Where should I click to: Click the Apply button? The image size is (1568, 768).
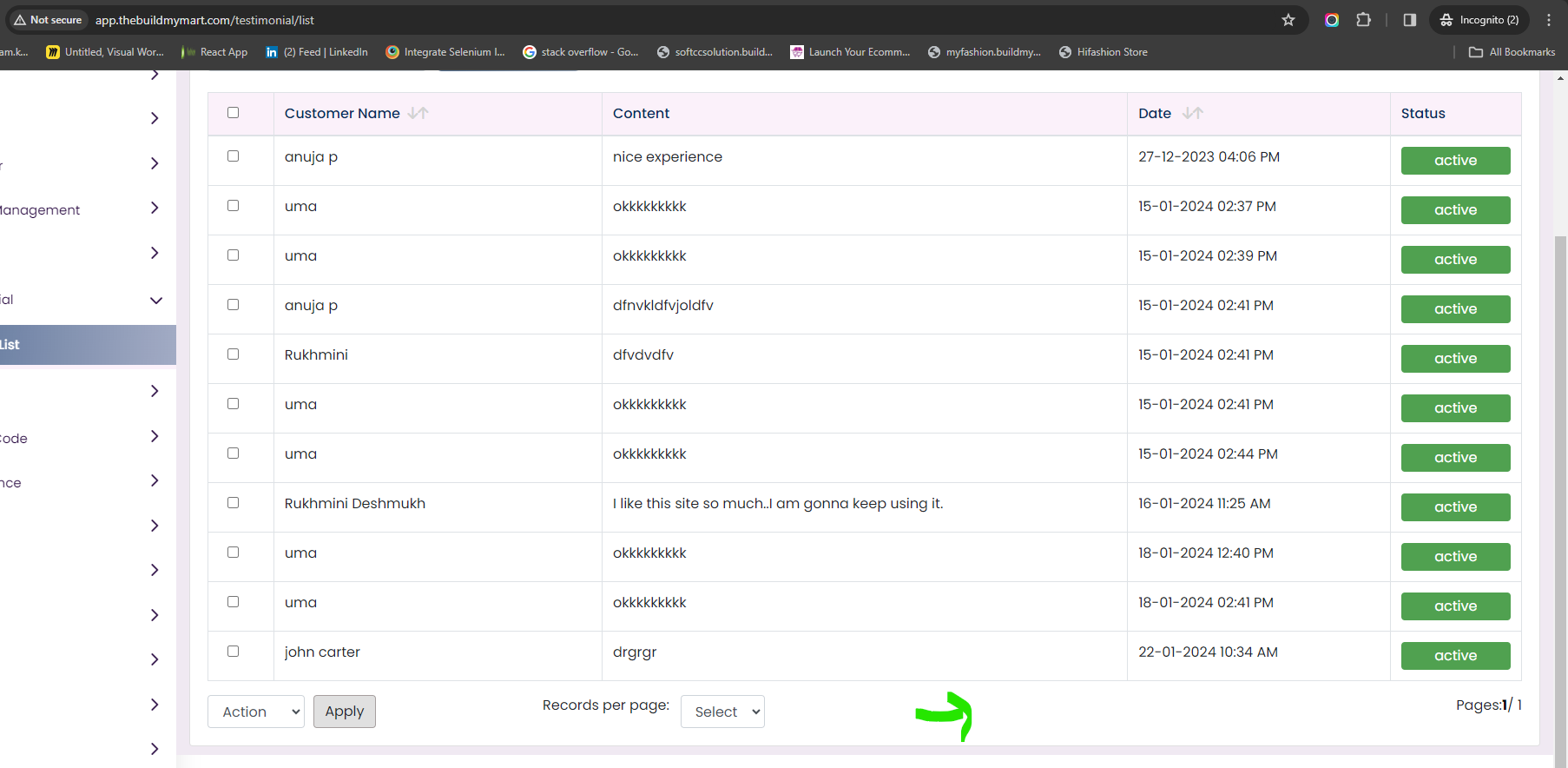[x=345, y=712]
